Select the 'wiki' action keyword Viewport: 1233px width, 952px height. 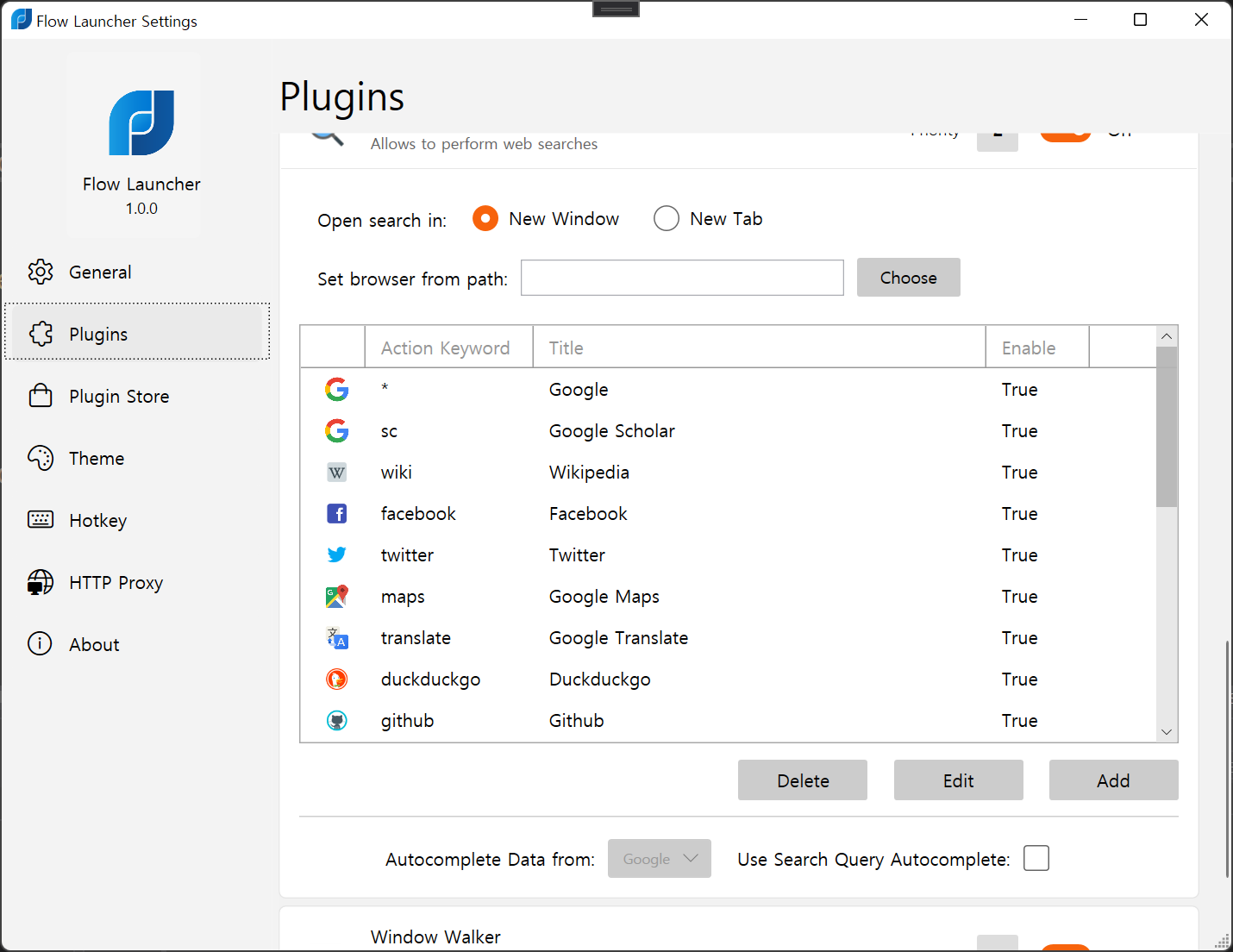point(397,473)
